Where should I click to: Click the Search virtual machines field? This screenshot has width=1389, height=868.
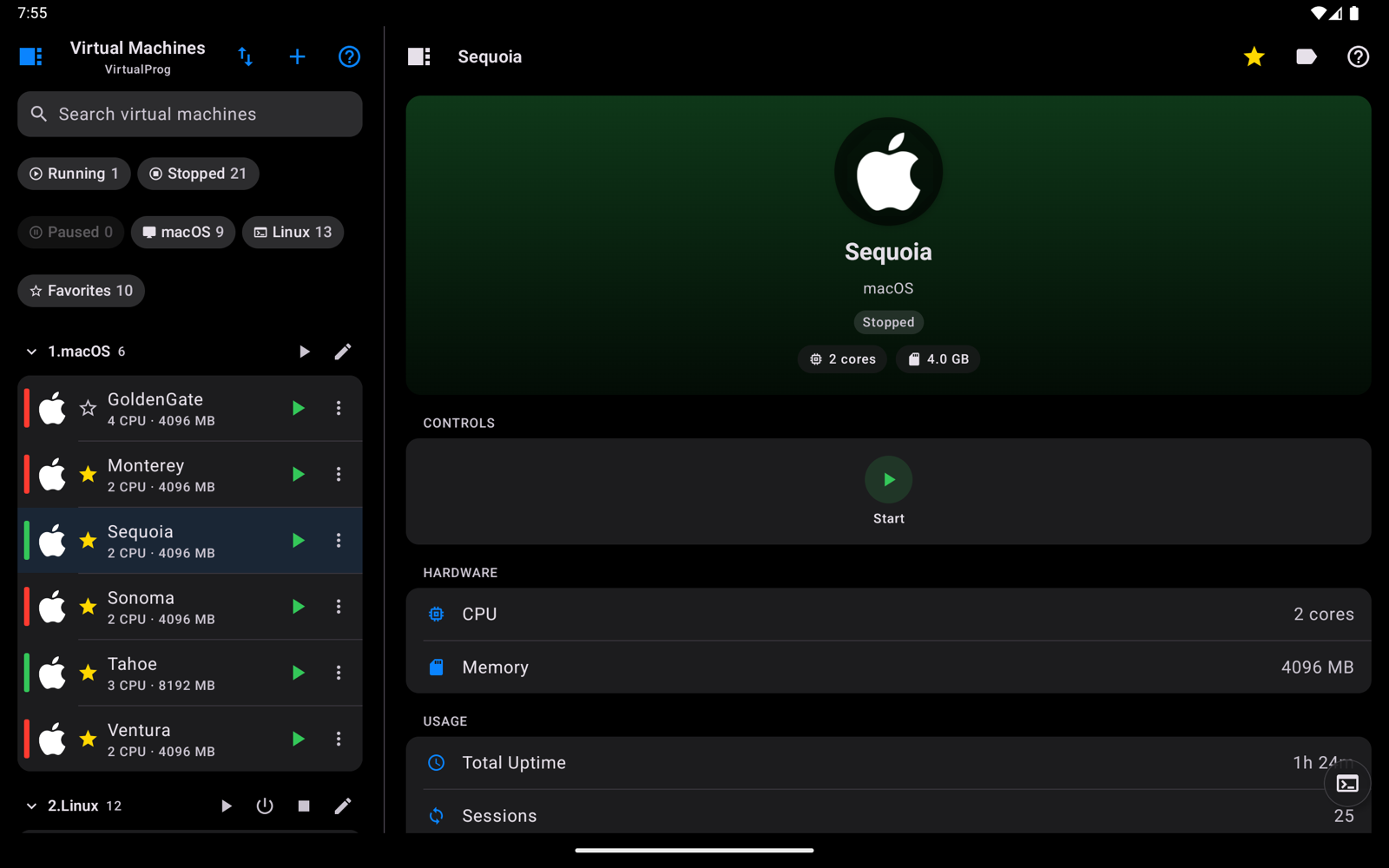[x=190, y=115]
